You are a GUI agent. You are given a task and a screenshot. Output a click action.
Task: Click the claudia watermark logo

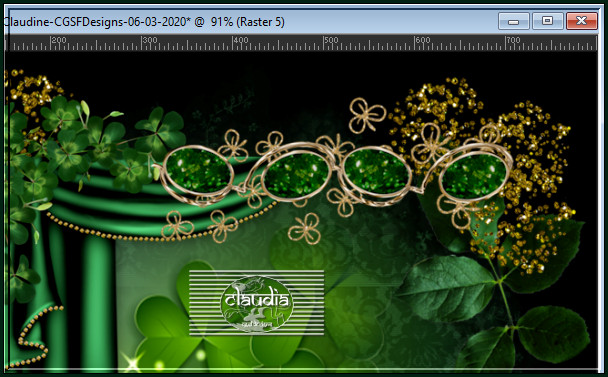256,304
